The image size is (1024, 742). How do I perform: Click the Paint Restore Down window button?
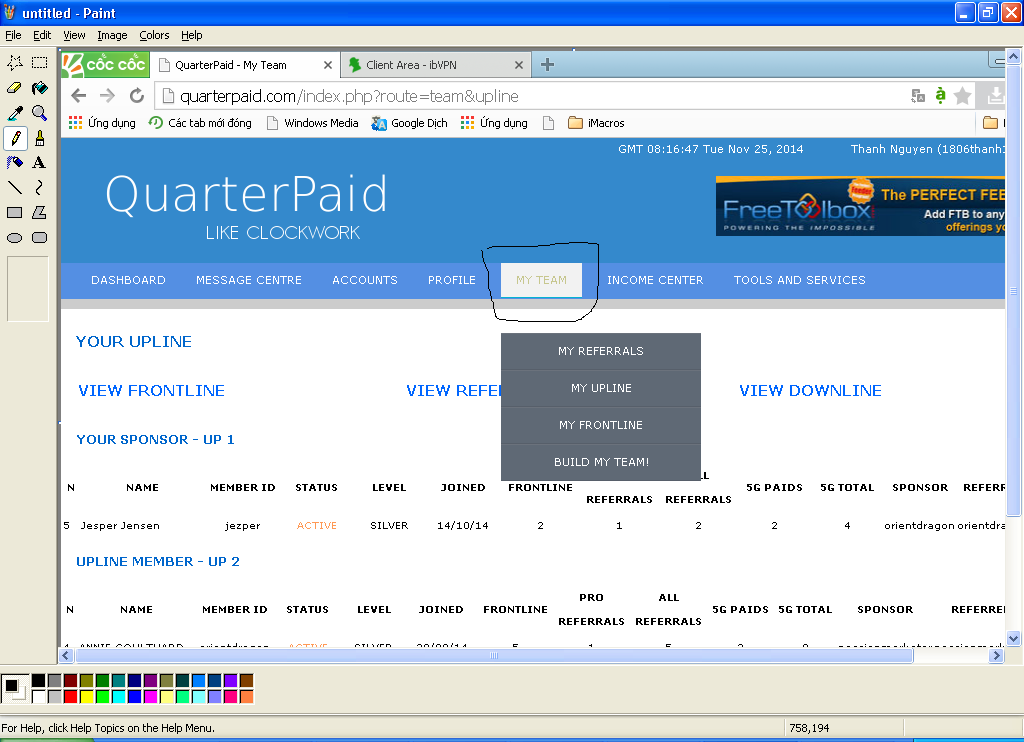(x=988, y=12)
